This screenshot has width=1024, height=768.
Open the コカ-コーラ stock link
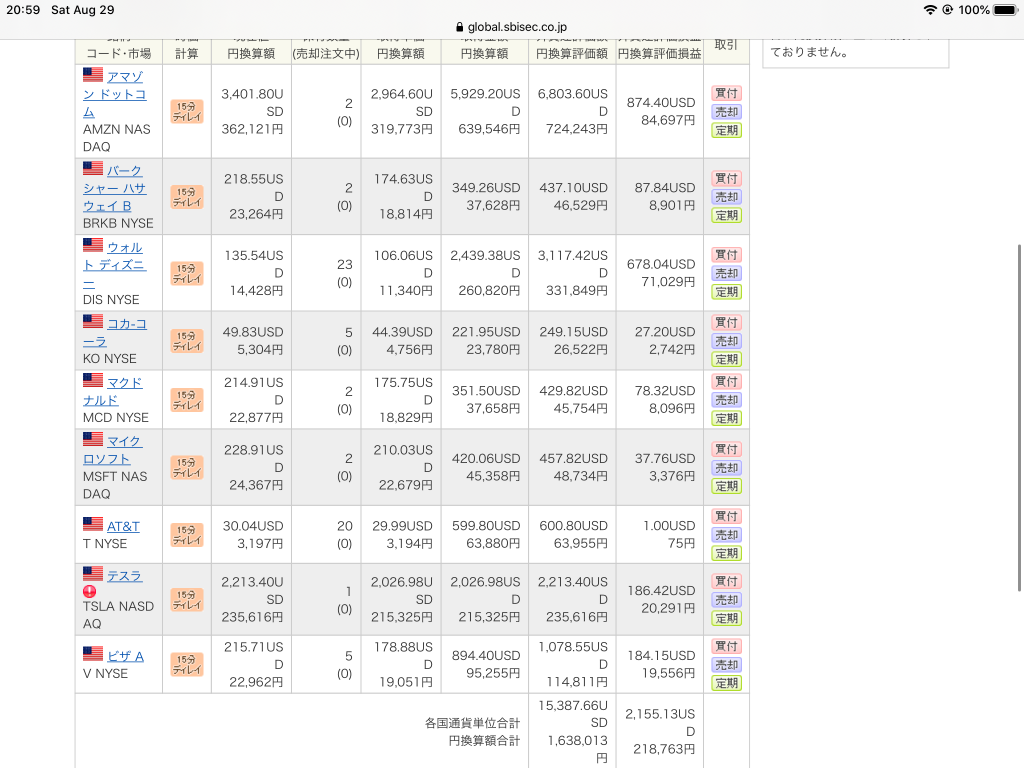tap(116, 332)
